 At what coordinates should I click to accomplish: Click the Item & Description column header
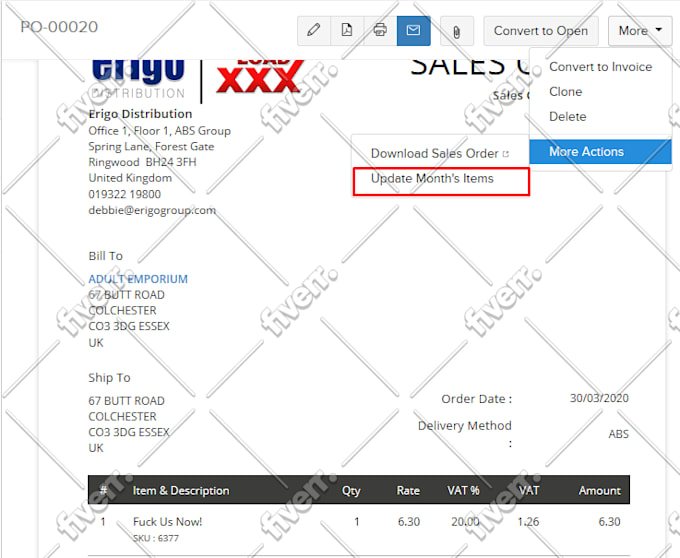181,490
